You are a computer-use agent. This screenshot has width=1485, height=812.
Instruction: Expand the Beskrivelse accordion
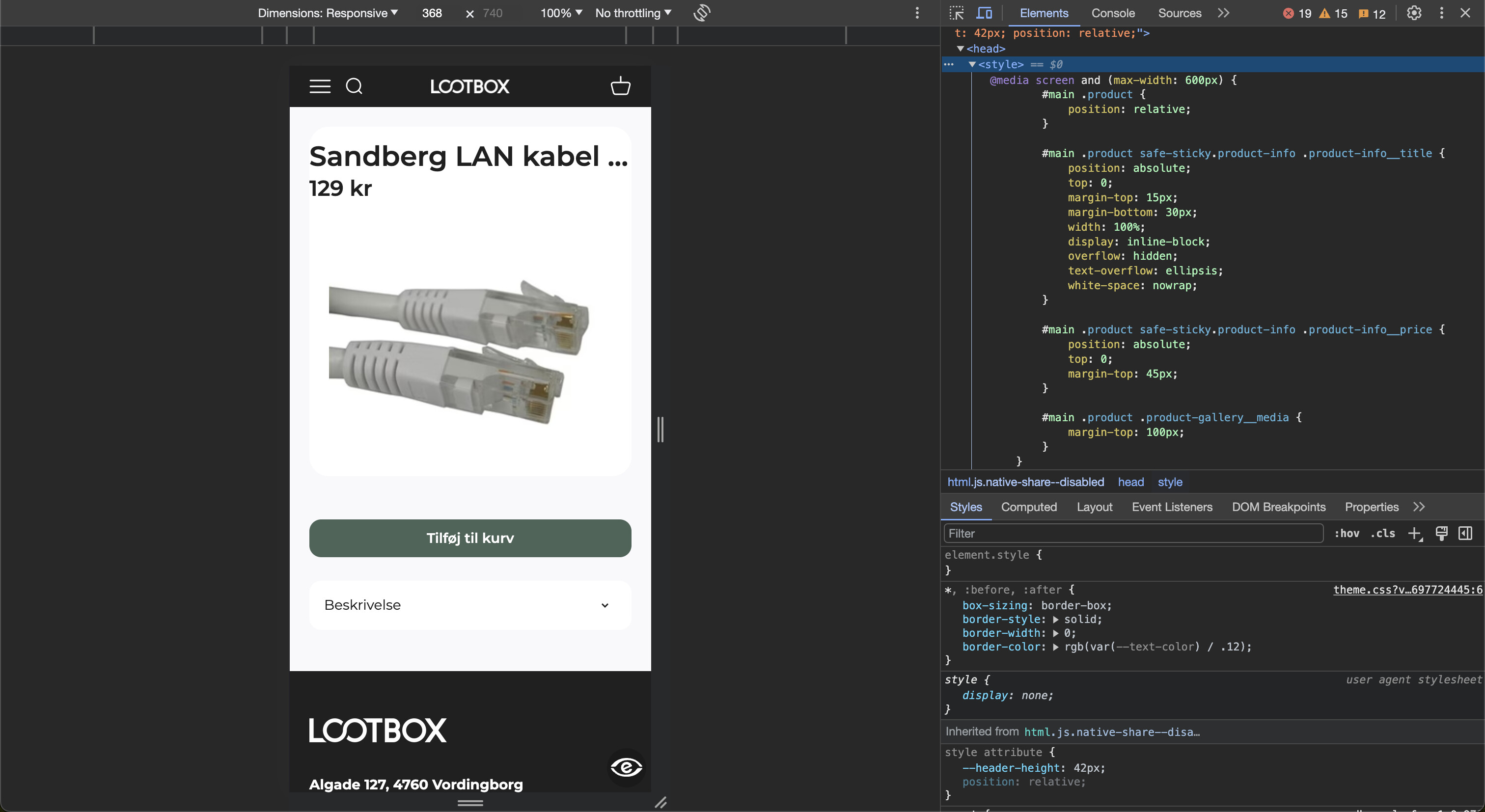pos(470,605)
